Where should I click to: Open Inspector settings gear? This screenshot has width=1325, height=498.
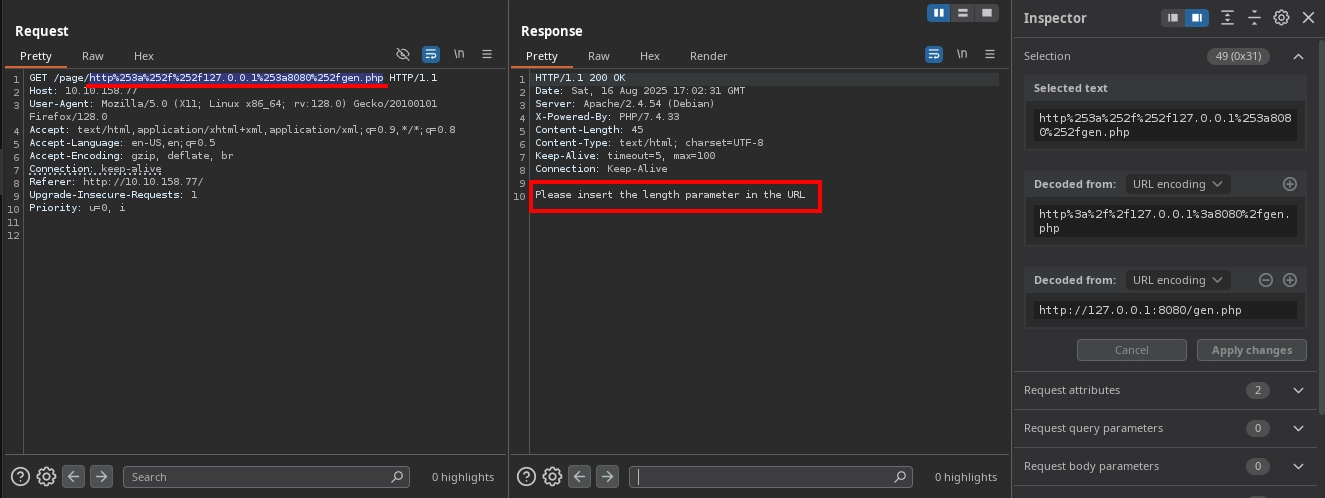1281,18
